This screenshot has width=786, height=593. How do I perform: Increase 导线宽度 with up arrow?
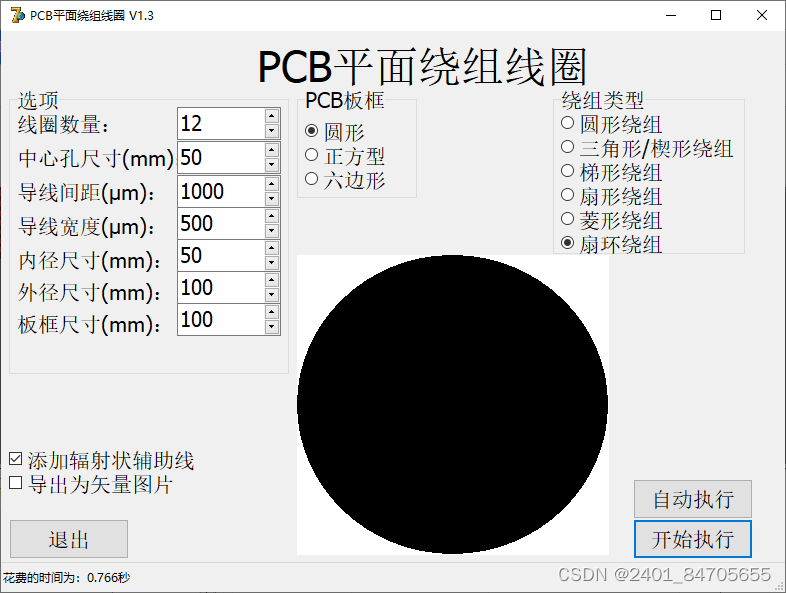coord(272,216)
